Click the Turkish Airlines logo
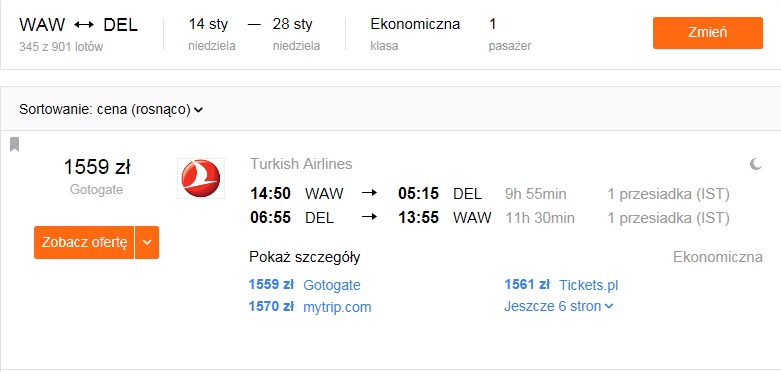This screenshot has width=781, height=372. pos(201,178)
